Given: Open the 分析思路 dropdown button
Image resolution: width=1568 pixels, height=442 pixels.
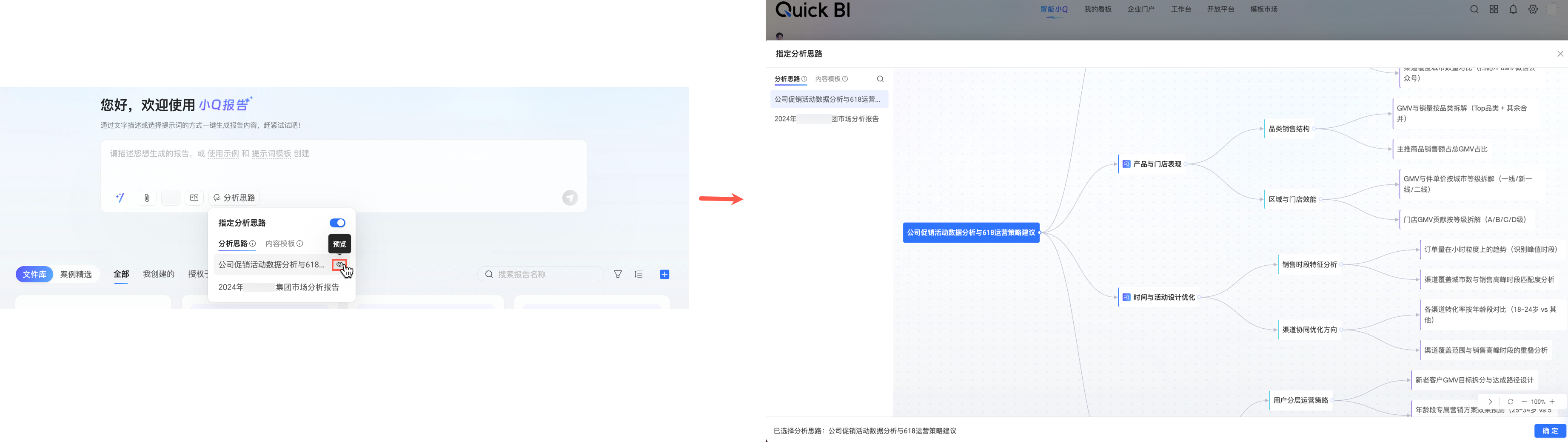Looking at the screenshot, I should (x=234, y=198).
